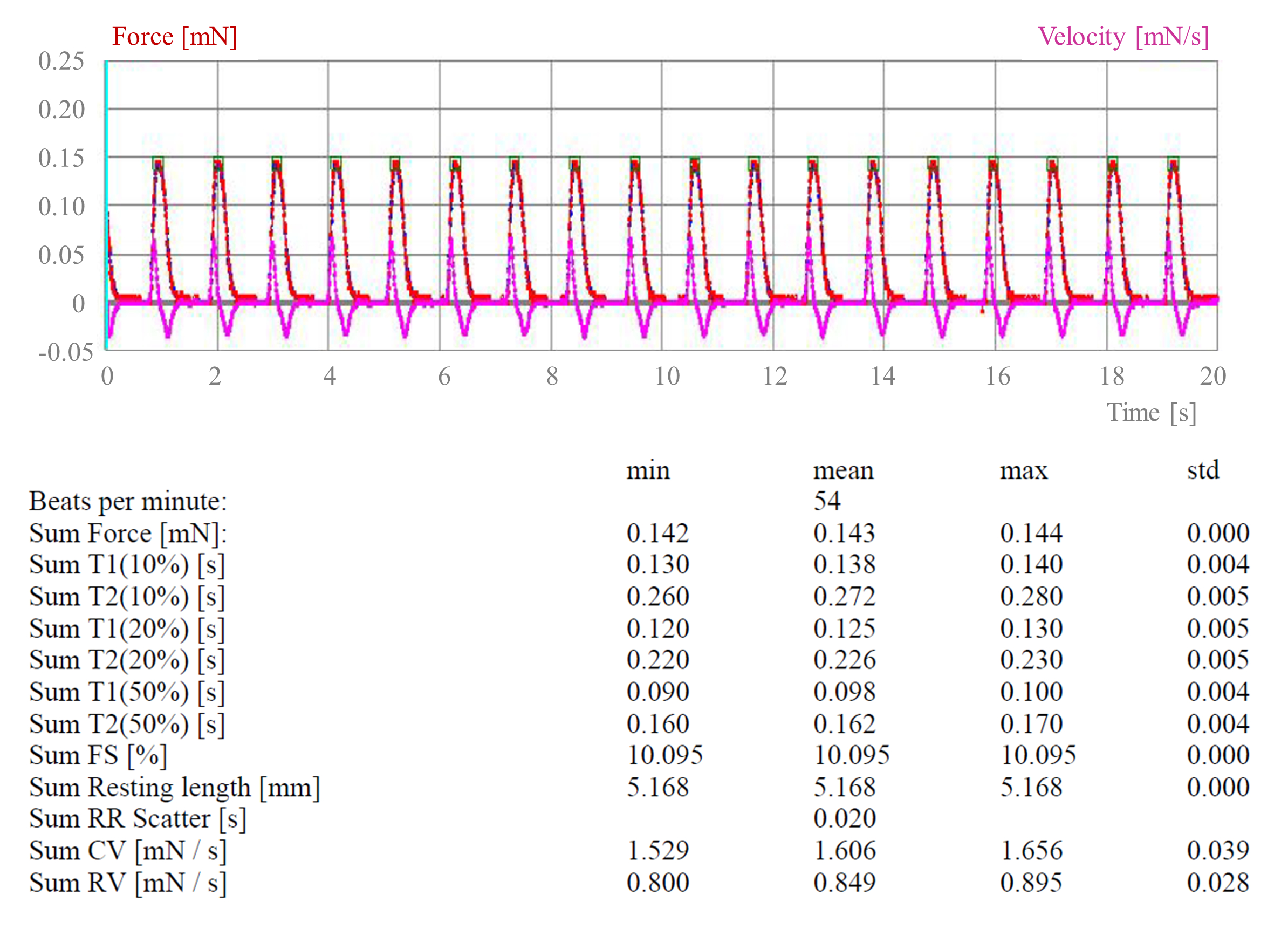Click the Time [s] axis label

1151,413
